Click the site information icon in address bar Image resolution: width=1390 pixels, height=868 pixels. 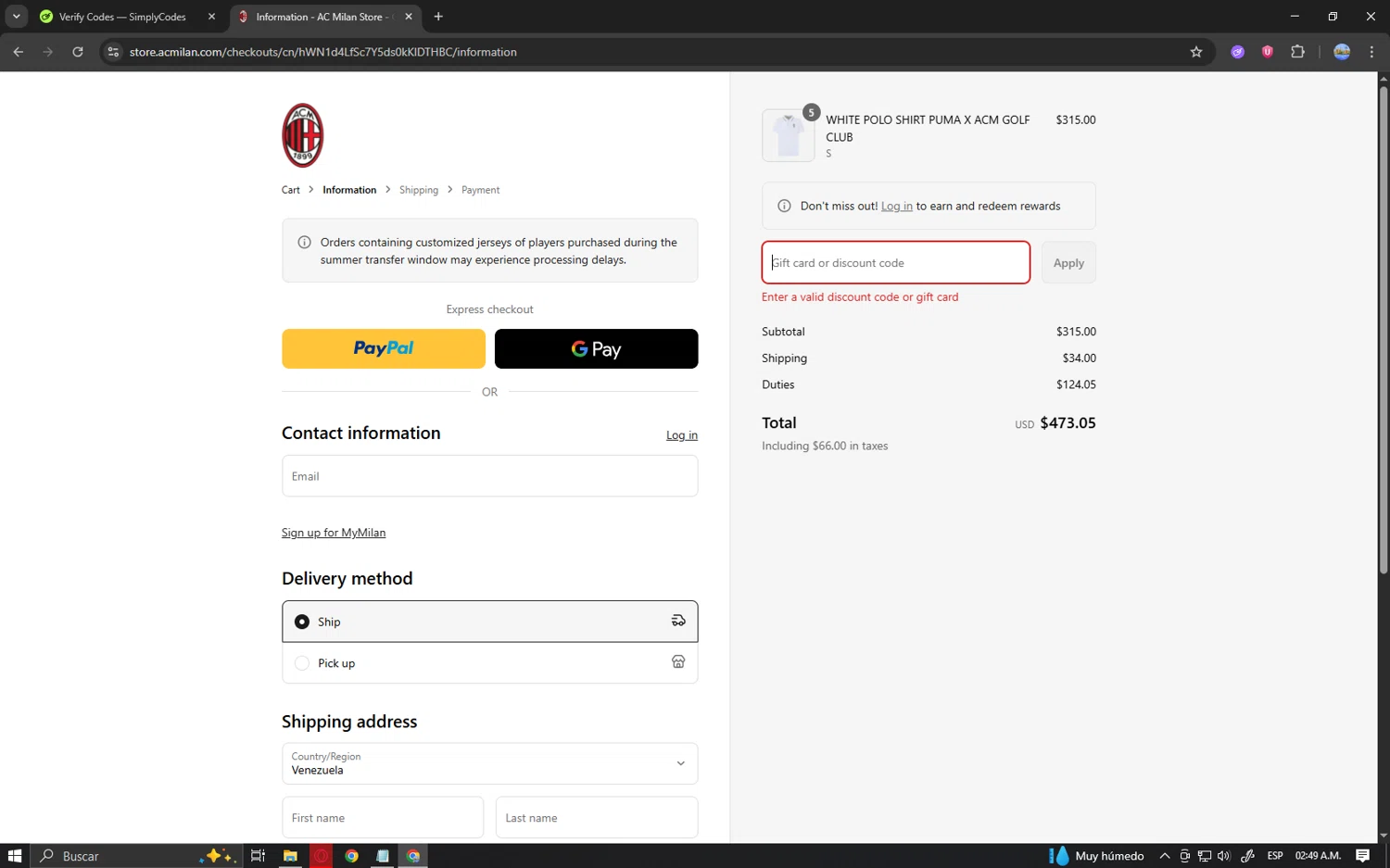click(113, 52)
